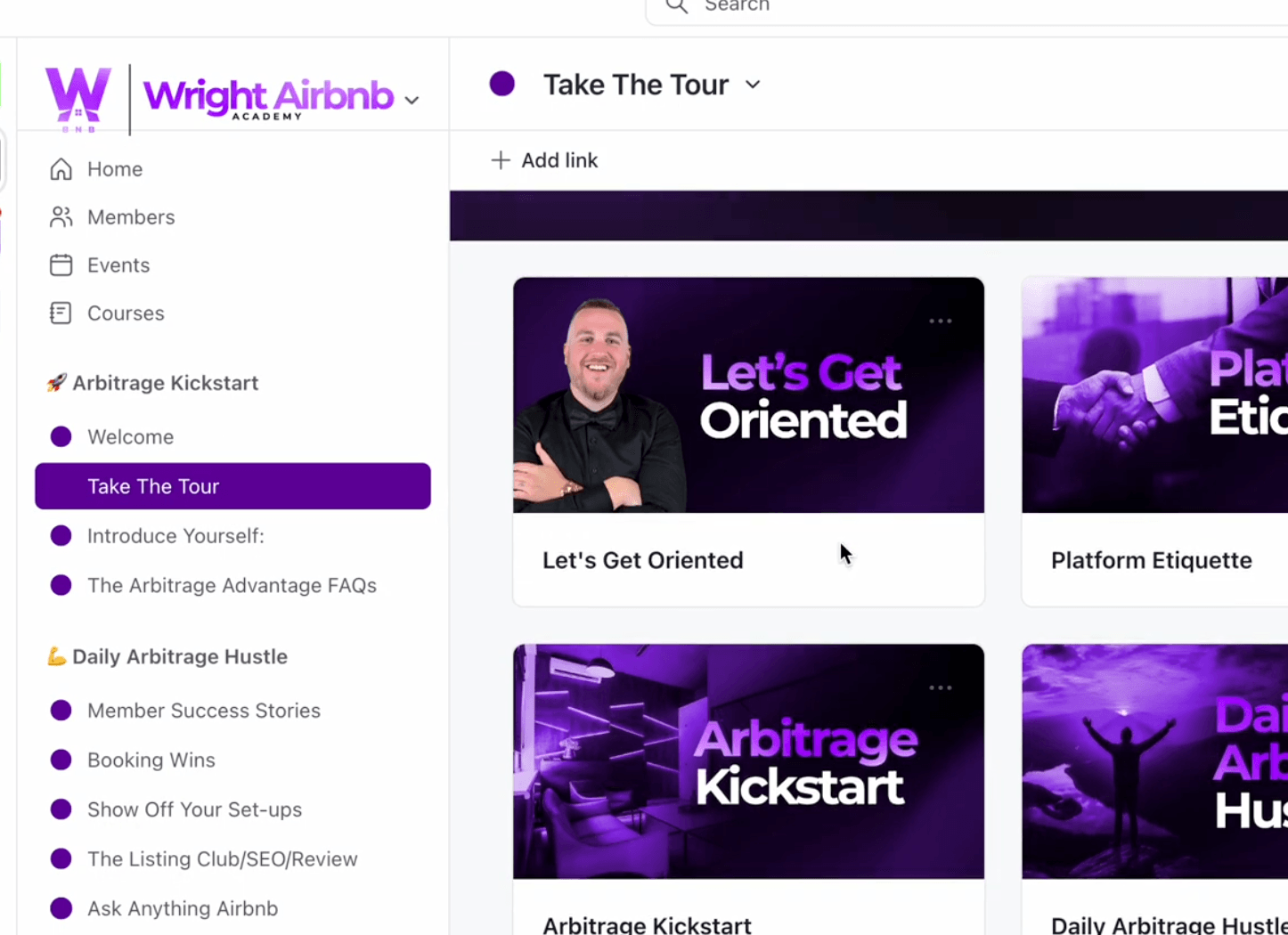Collapse the Daily Arbitrage Hustle sidebar section

(167, 656)
